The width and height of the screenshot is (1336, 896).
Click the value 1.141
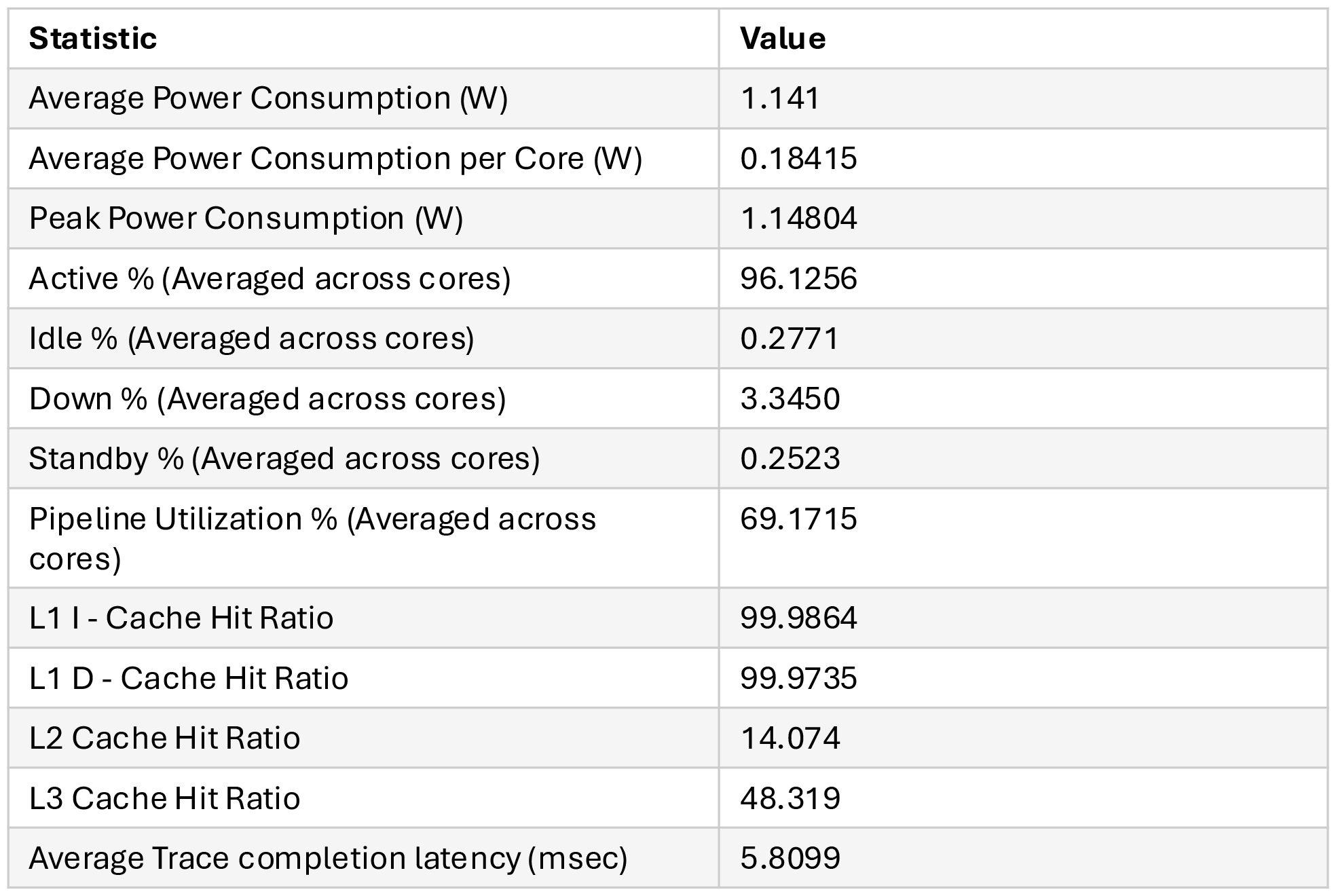click(780, 98)
